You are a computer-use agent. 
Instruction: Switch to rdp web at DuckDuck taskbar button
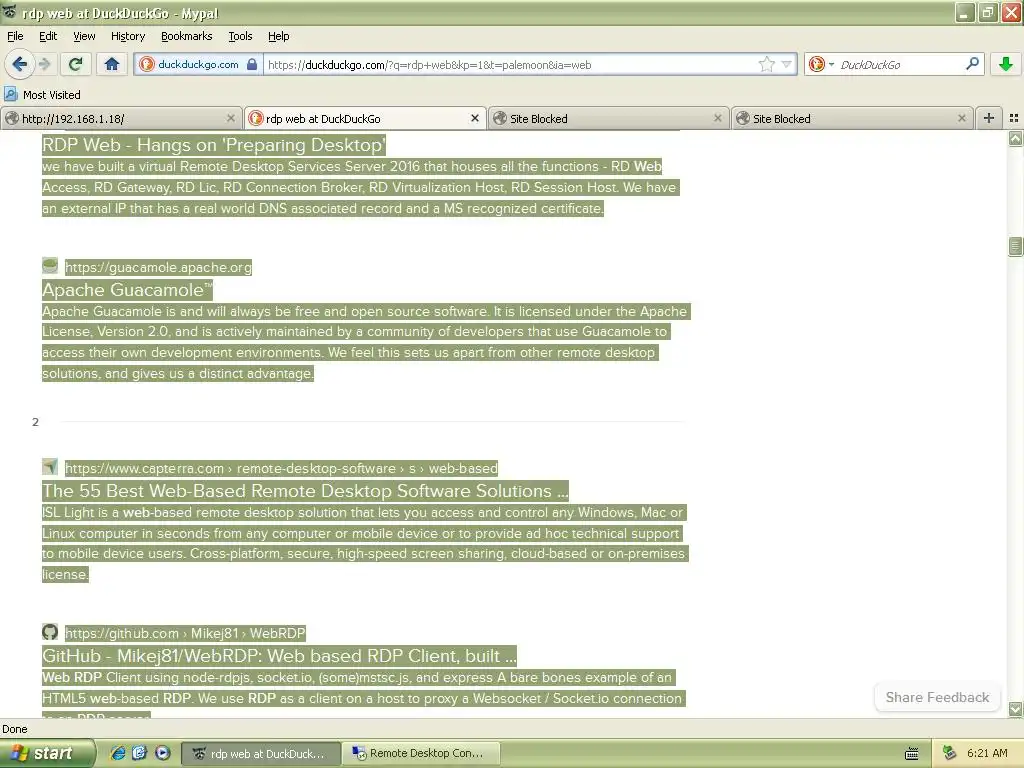point(260,754)
